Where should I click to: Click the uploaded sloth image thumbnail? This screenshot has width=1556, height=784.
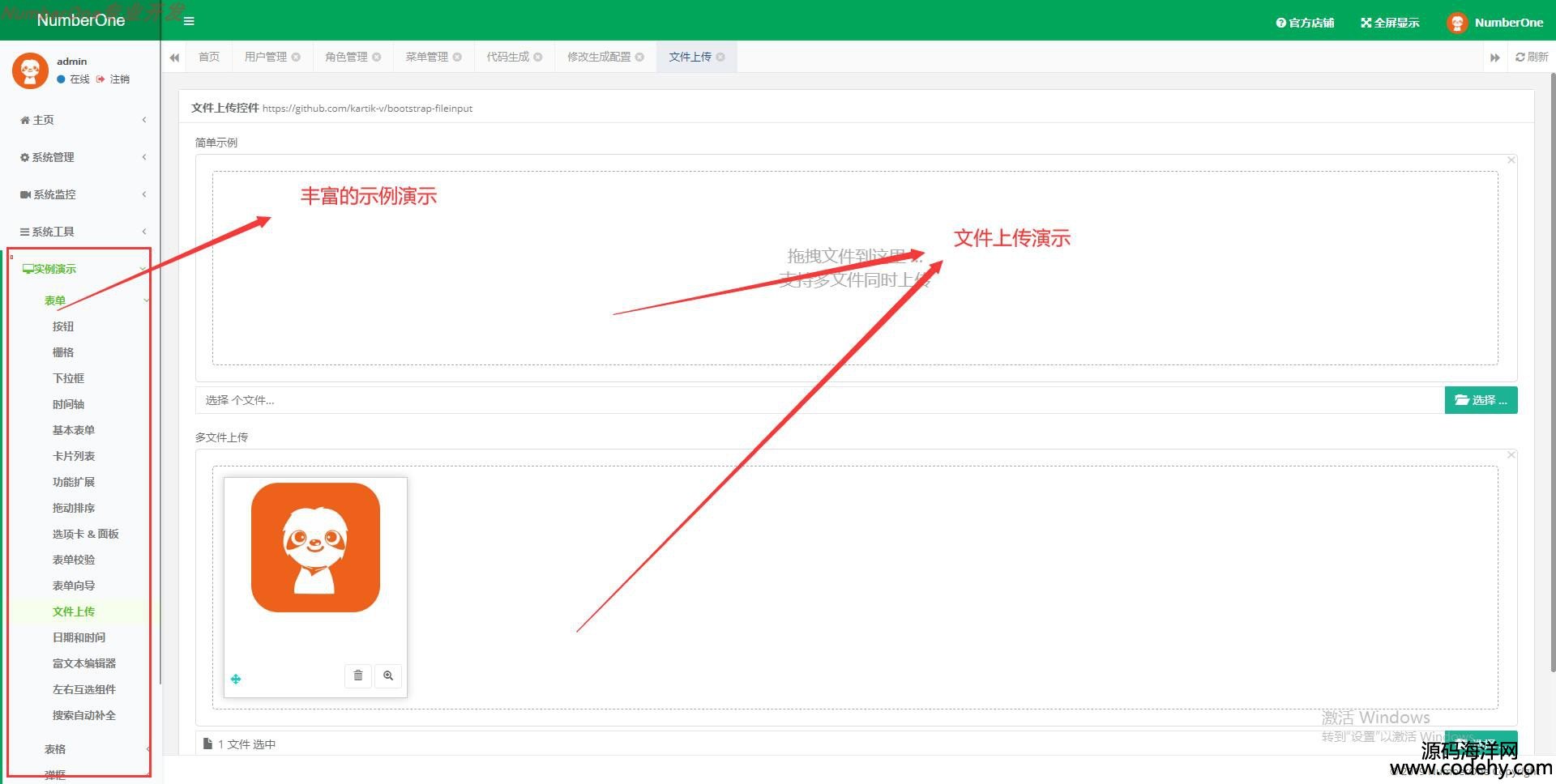click(315, 548)
